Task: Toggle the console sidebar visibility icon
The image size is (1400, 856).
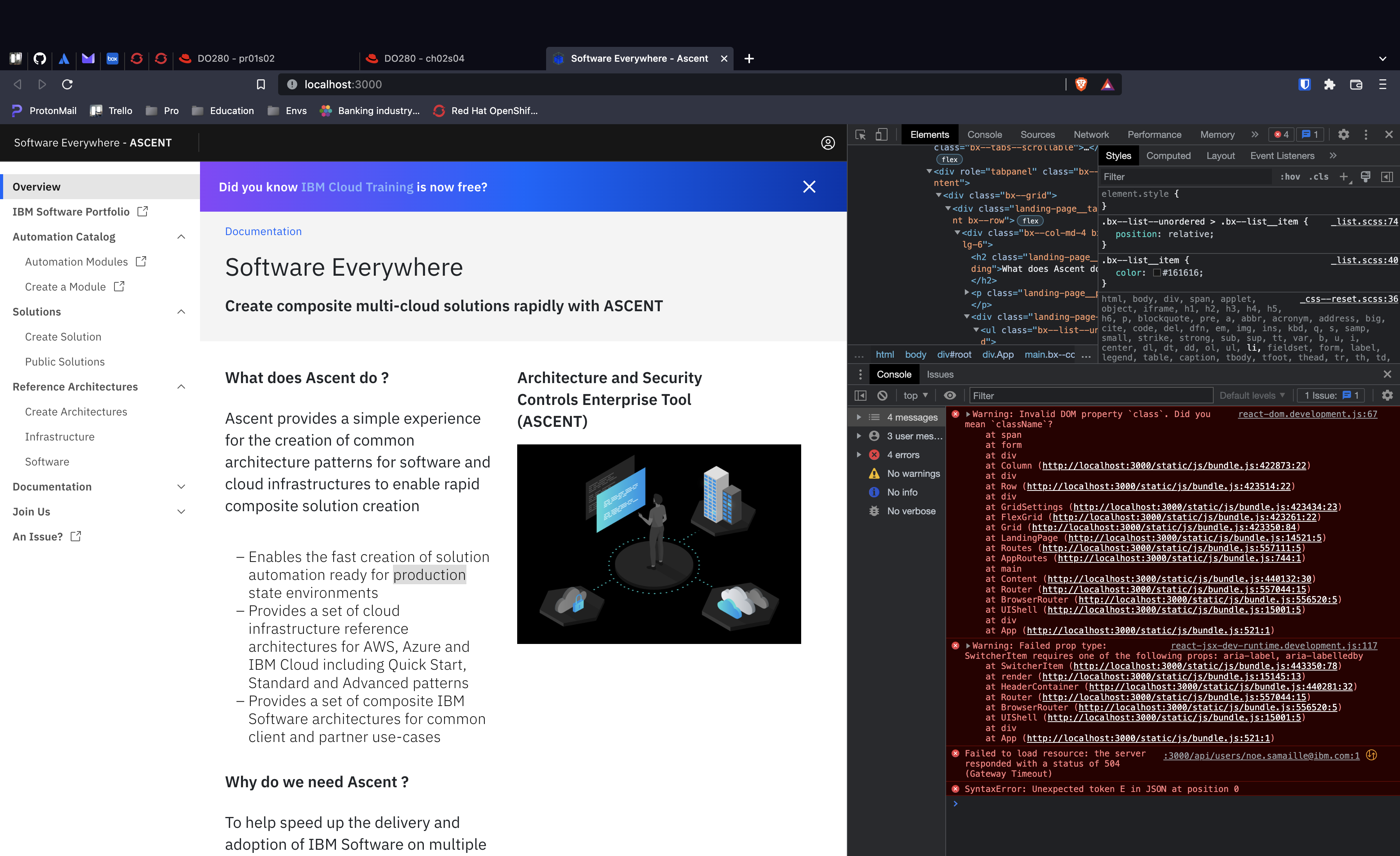Action: (860, 395)
